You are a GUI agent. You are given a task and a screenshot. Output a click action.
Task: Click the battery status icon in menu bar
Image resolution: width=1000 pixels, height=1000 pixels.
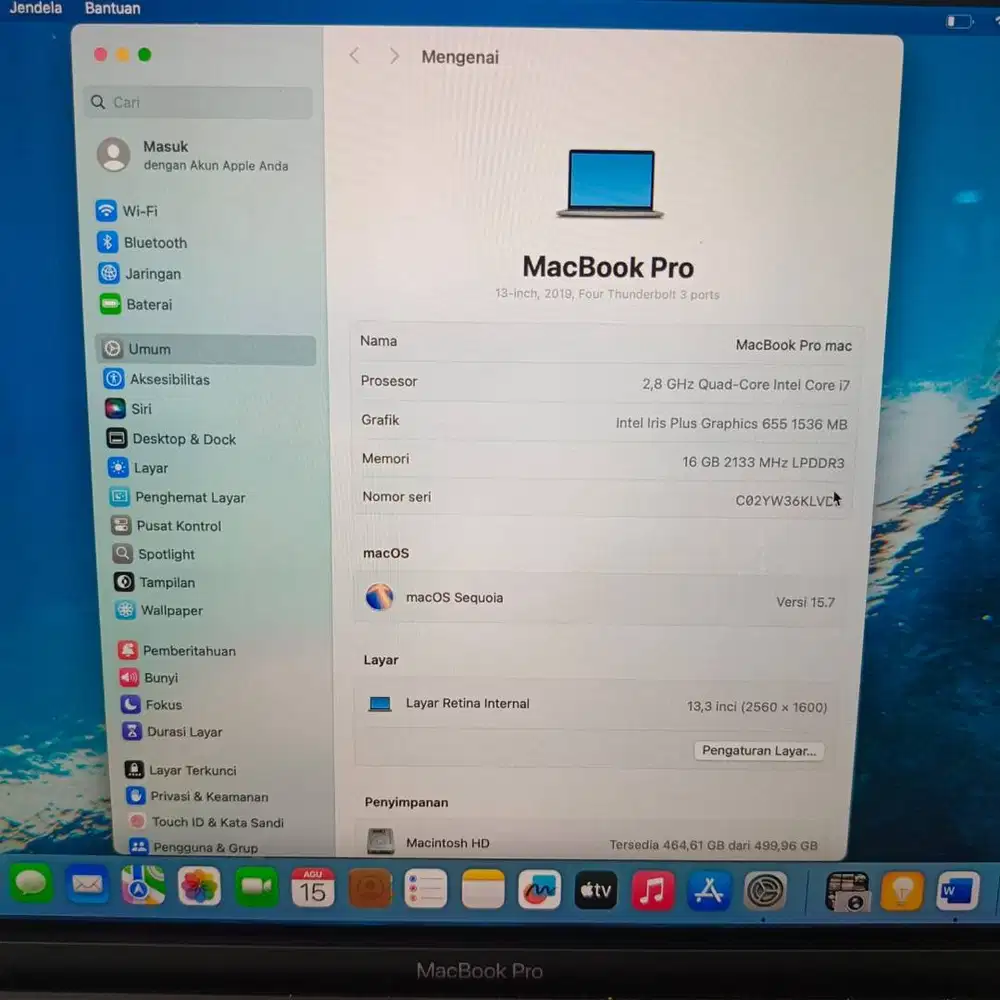pos(959,22)
